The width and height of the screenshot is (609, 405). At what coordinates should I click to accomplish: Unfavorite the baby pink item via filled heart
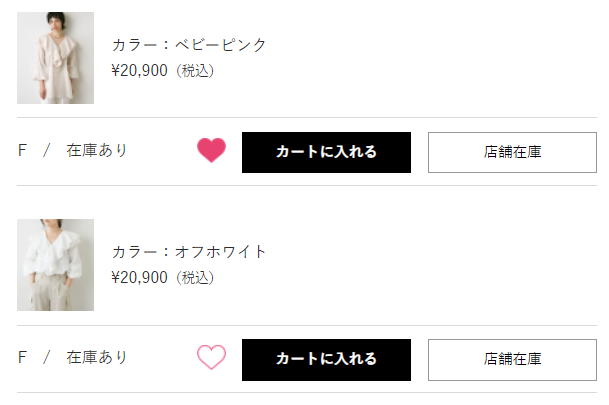click(x=211, y=151)
